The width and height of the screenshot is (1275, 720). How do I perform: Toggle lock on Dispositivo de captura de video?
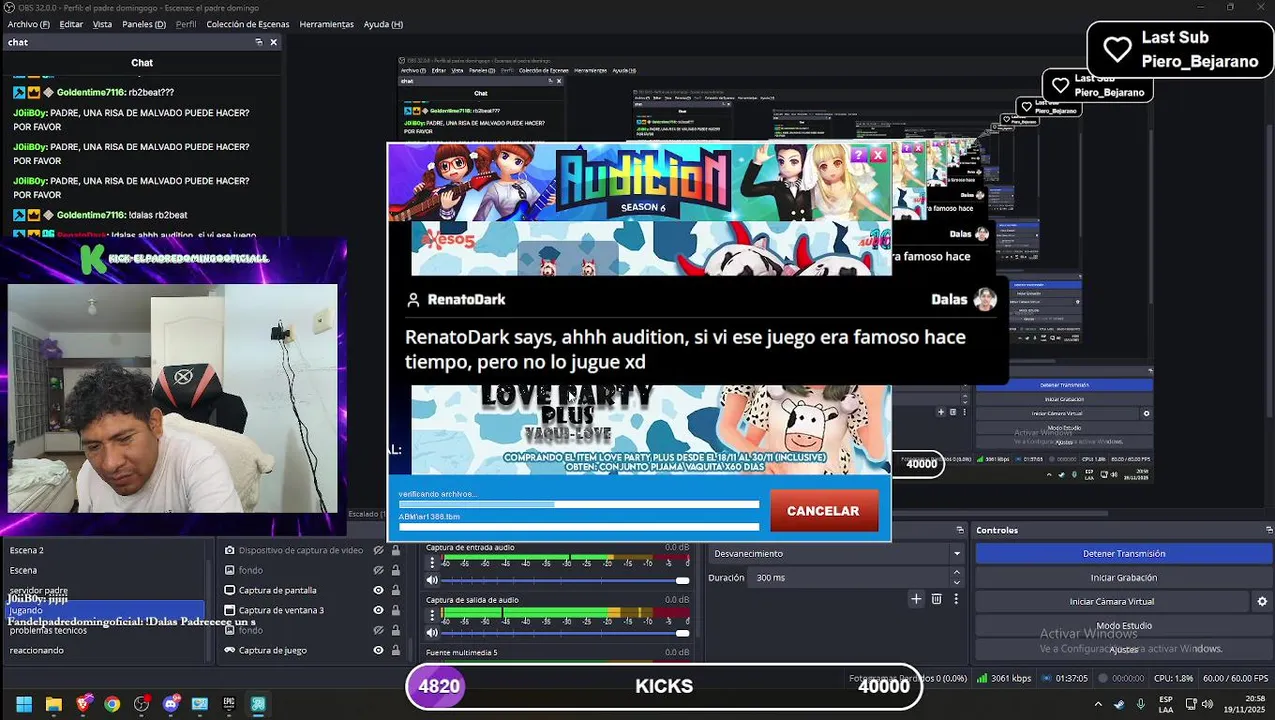coord(395,550)
